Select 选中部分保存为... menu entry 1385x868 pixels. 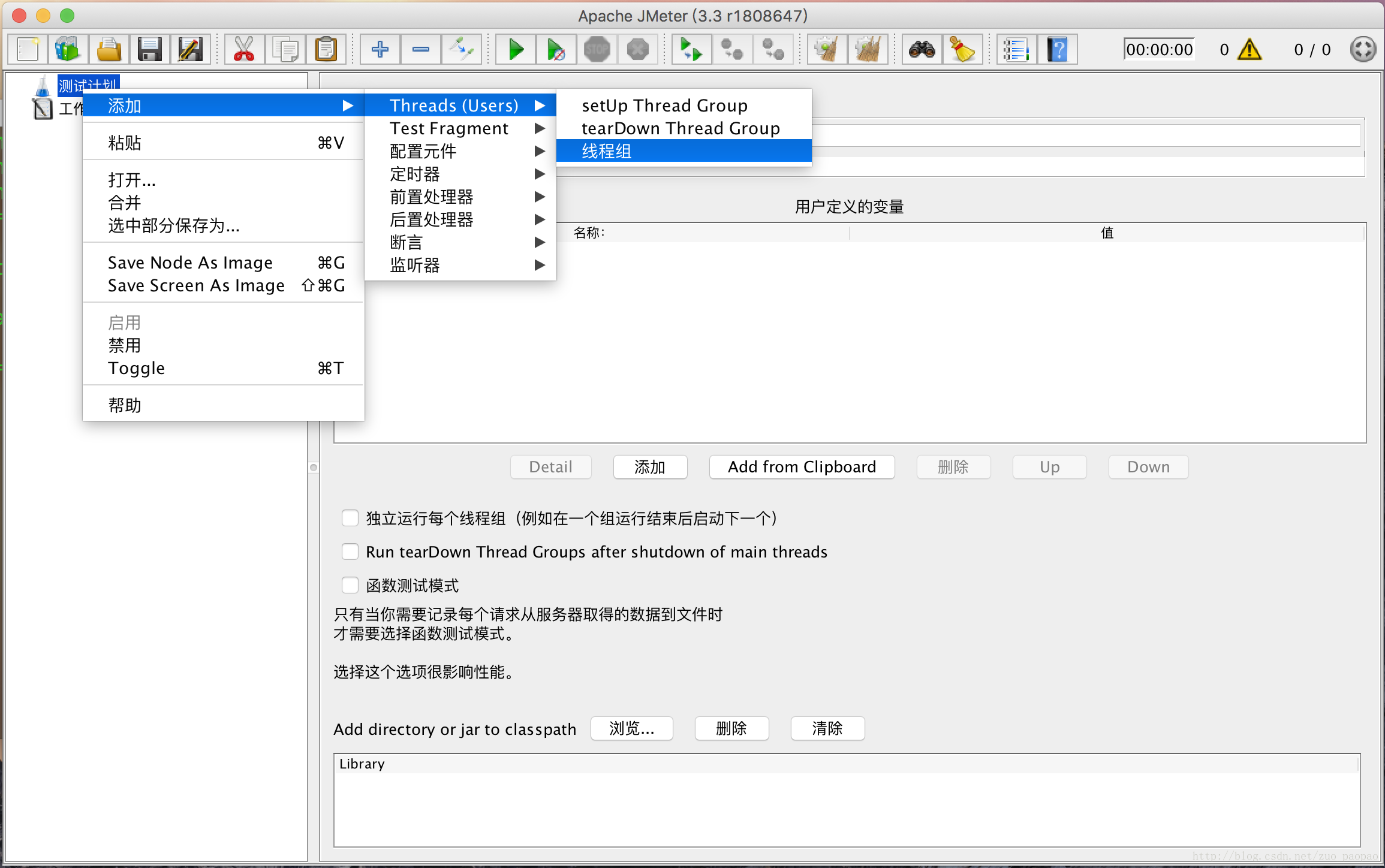tap(223, 225)
